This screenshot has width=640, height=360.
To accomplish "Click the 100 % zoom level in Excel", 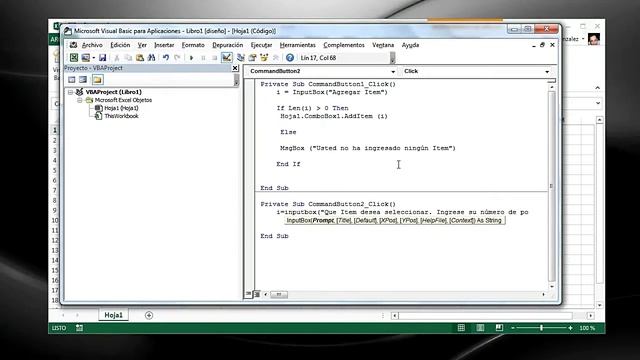I will (587, 328).
